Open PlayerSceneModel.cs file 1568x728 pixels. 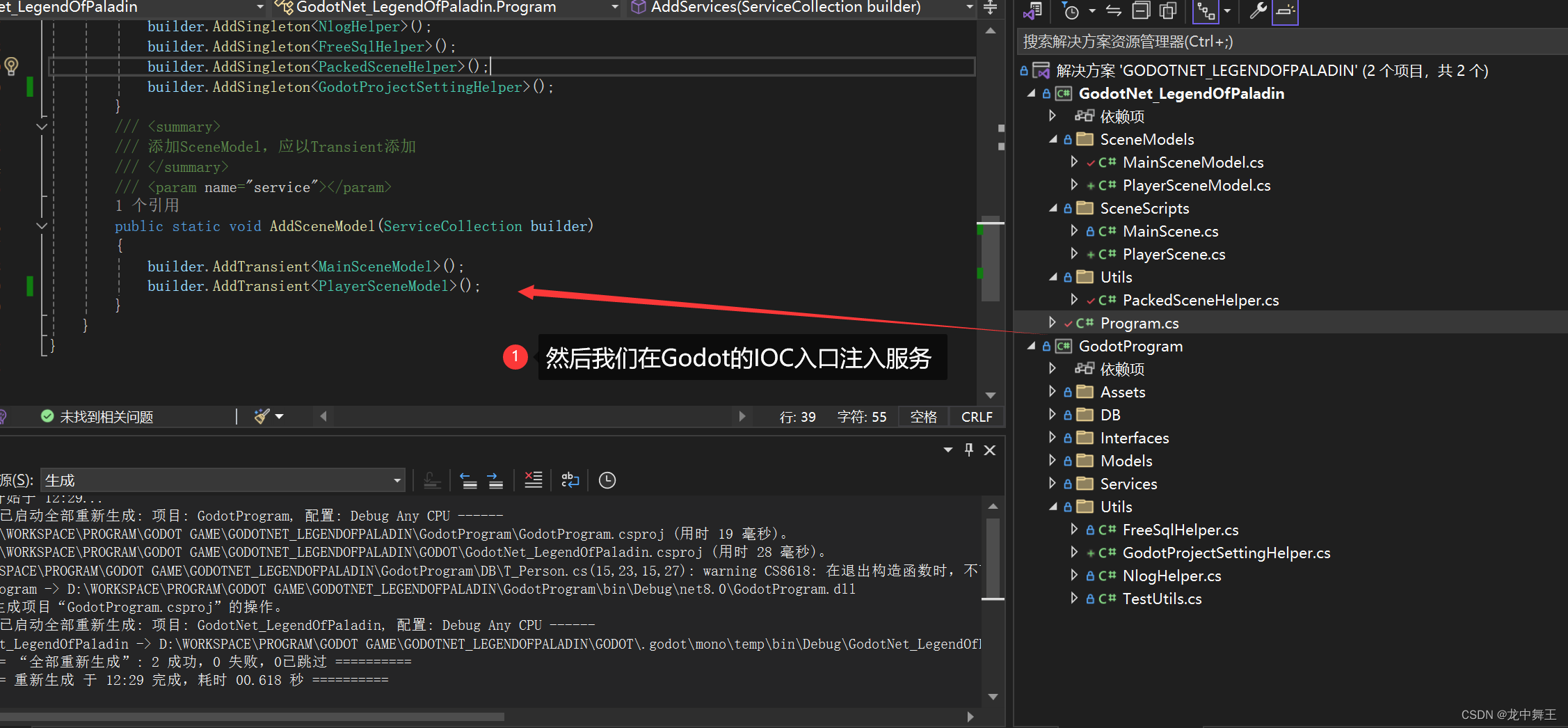[x=1197, y=185]
